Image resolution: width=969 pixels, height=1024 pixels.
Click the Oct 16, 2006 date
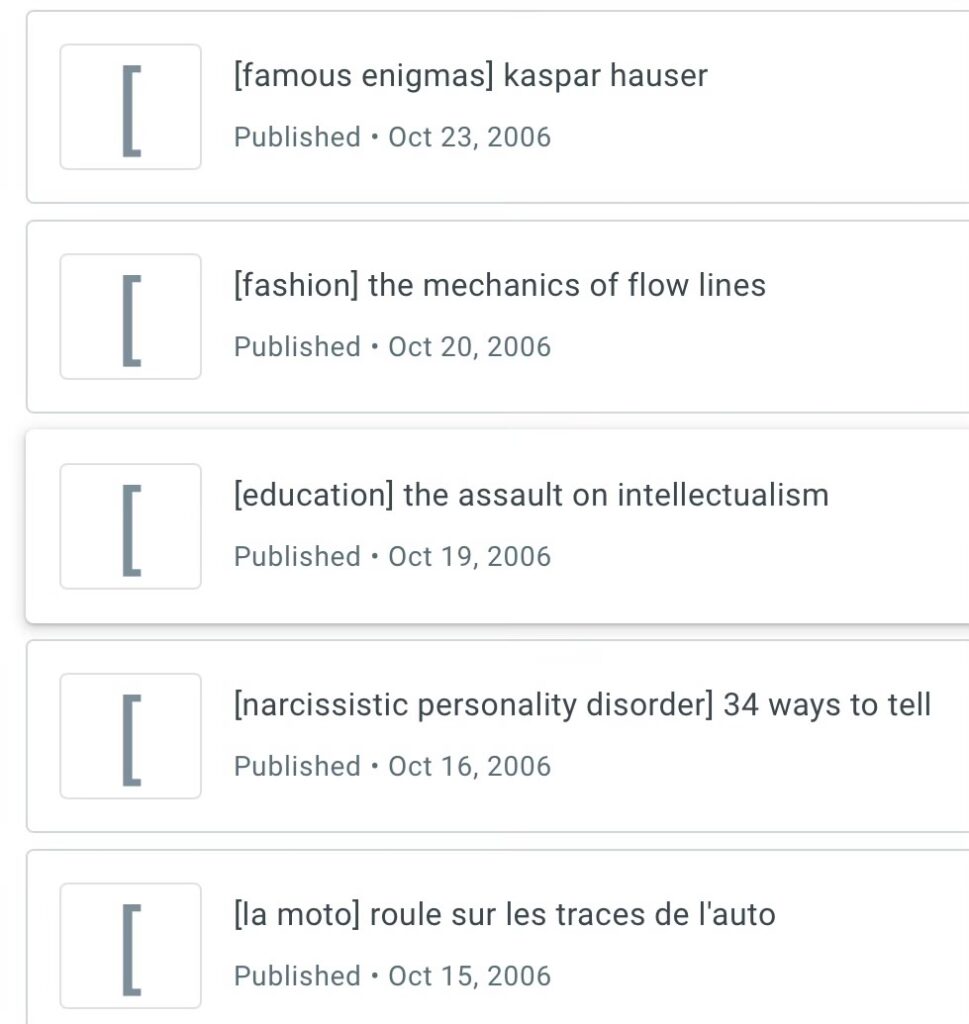click(469, 767)
